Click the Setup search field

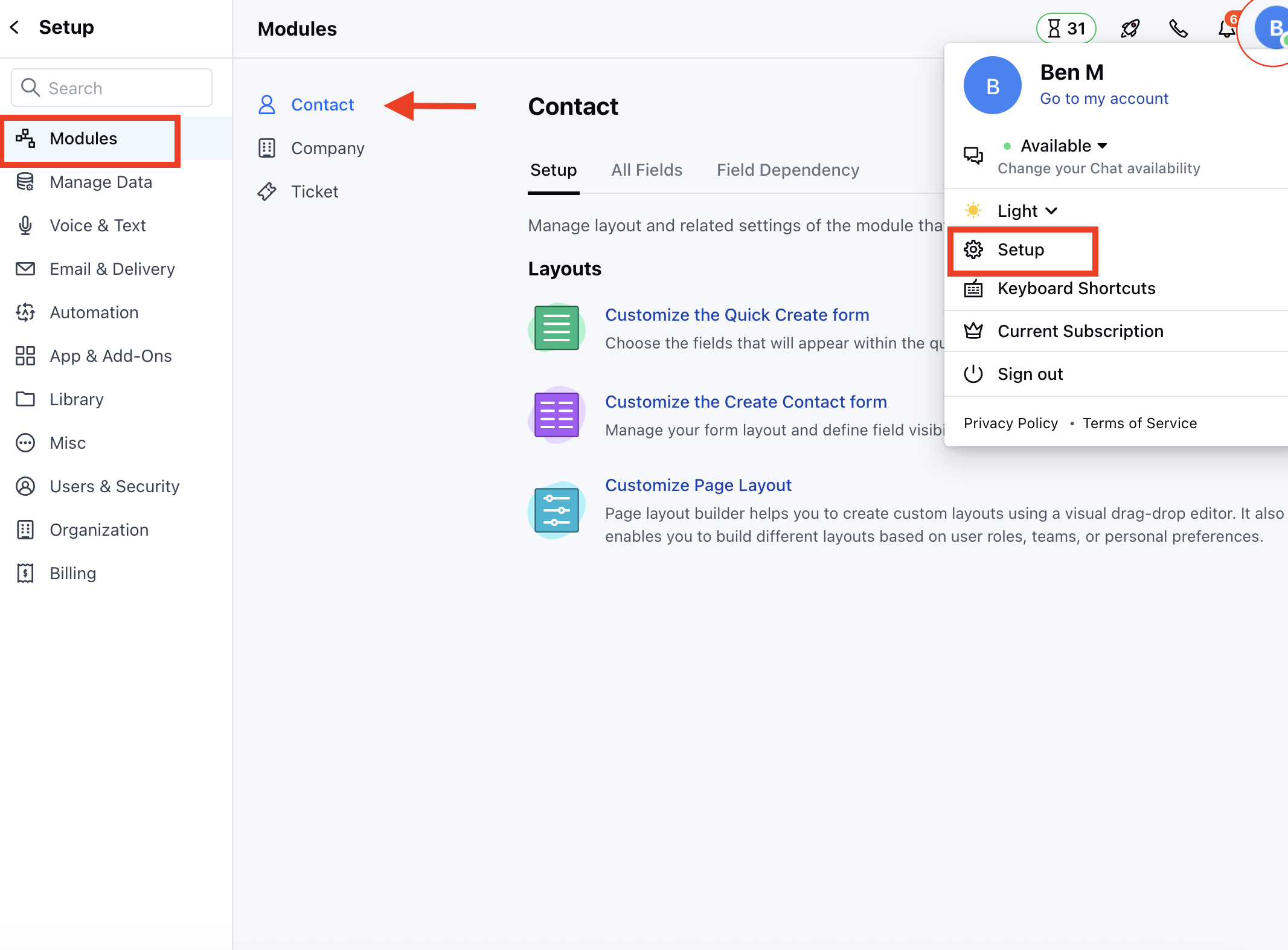click(112, 88)
